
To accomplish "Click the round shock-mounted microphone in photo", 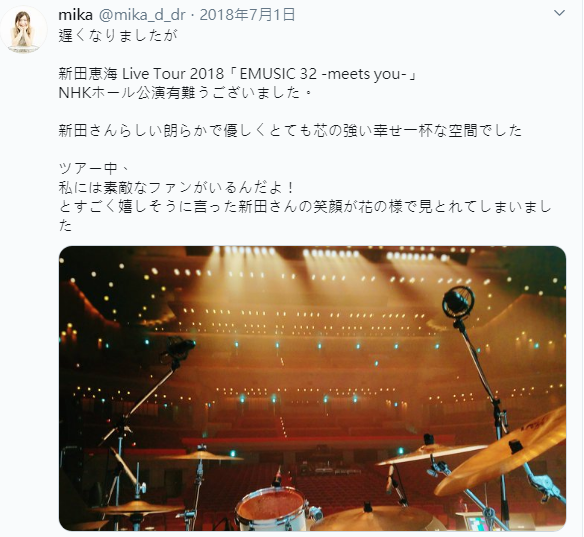I will (x=458, y=302).
